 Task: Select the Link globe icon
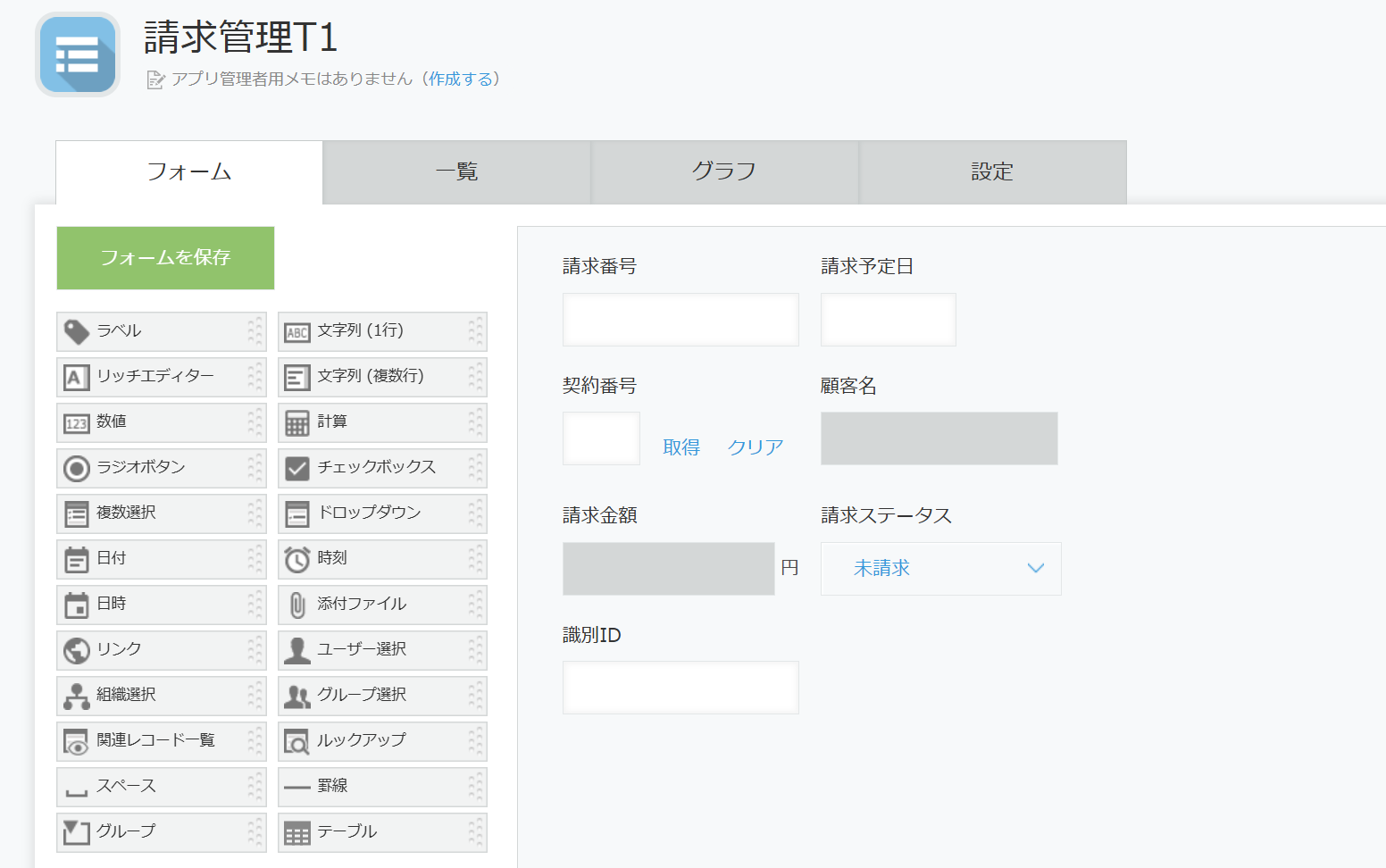(x=77, y=651)
